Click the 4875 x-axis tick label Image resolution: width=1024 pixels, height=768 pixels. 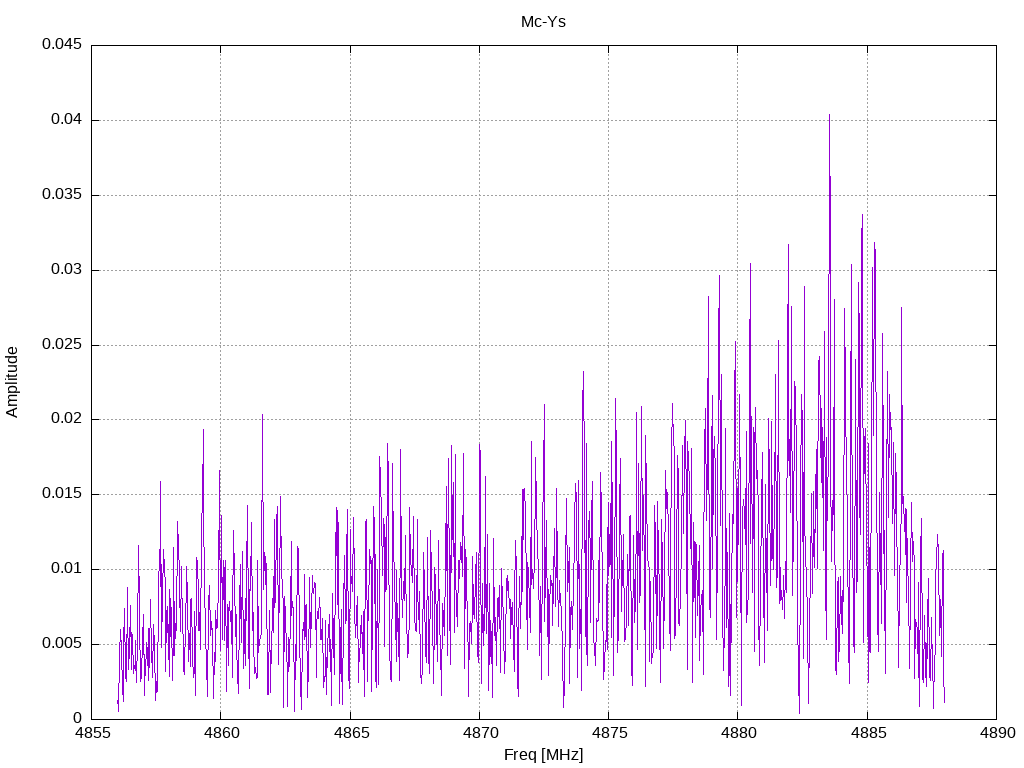(608, 734)
